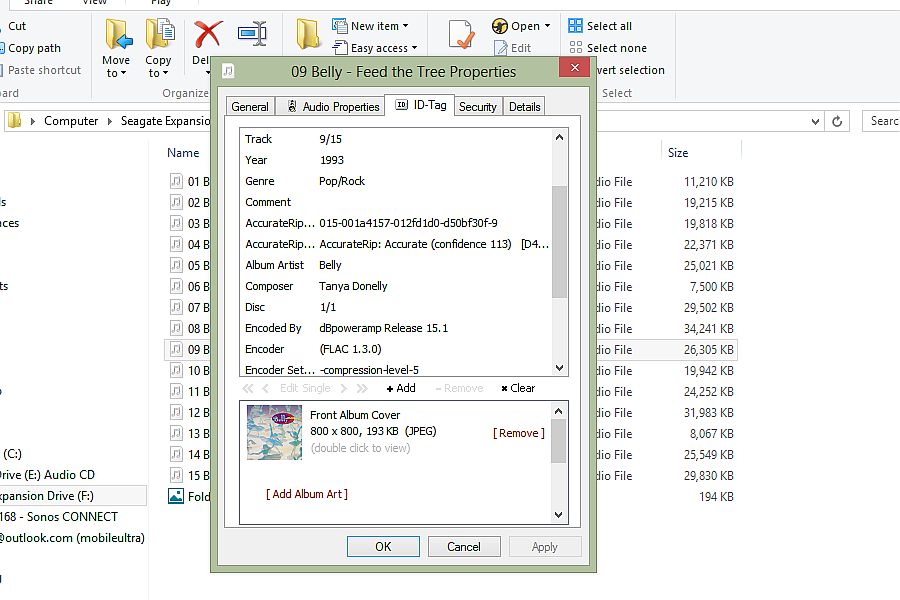Click the Copy to folder icon
The height and width of the screenshot is (600, 900).
[159, 35]
